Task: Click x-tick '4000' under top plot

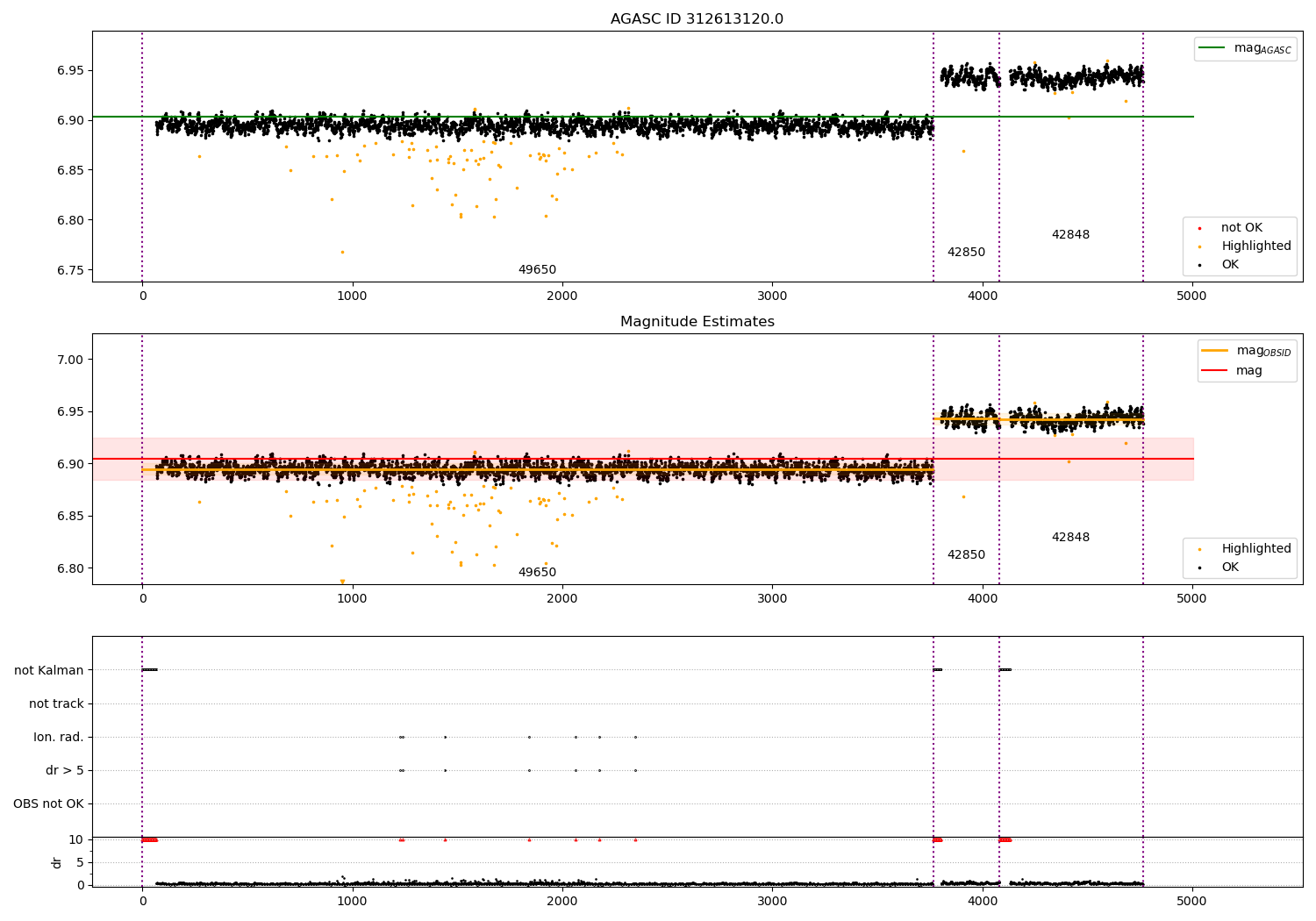Action: coord(982,296)
